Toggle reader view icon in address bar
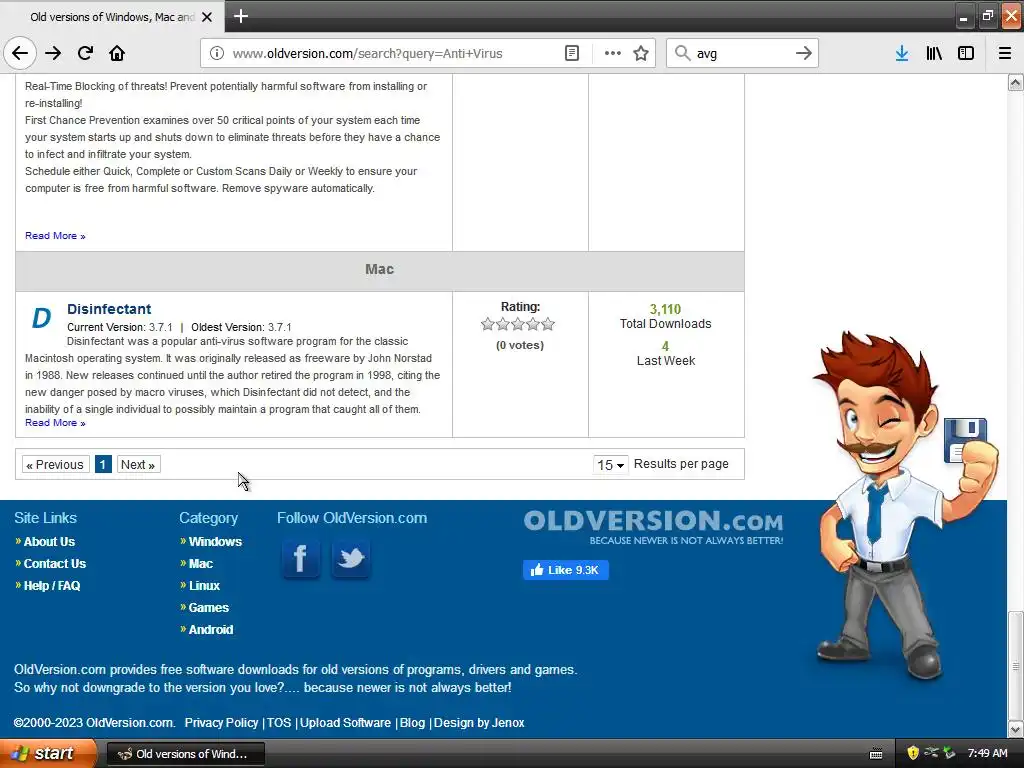This screenshot has height=768, width=1024. 571,54
